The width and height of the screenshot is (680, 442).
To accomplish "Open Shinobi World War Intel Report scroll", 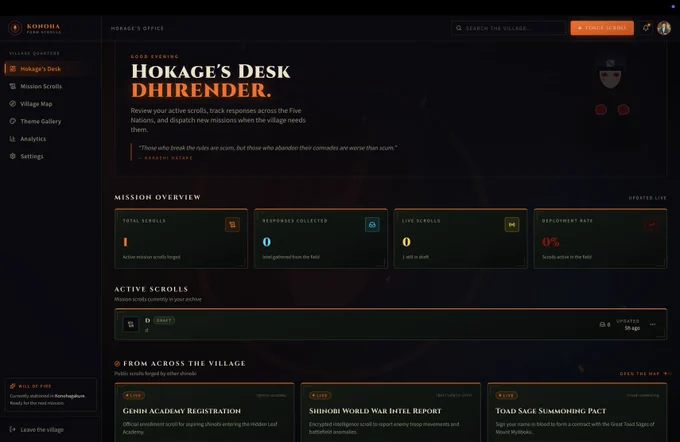I will [391, 413].
